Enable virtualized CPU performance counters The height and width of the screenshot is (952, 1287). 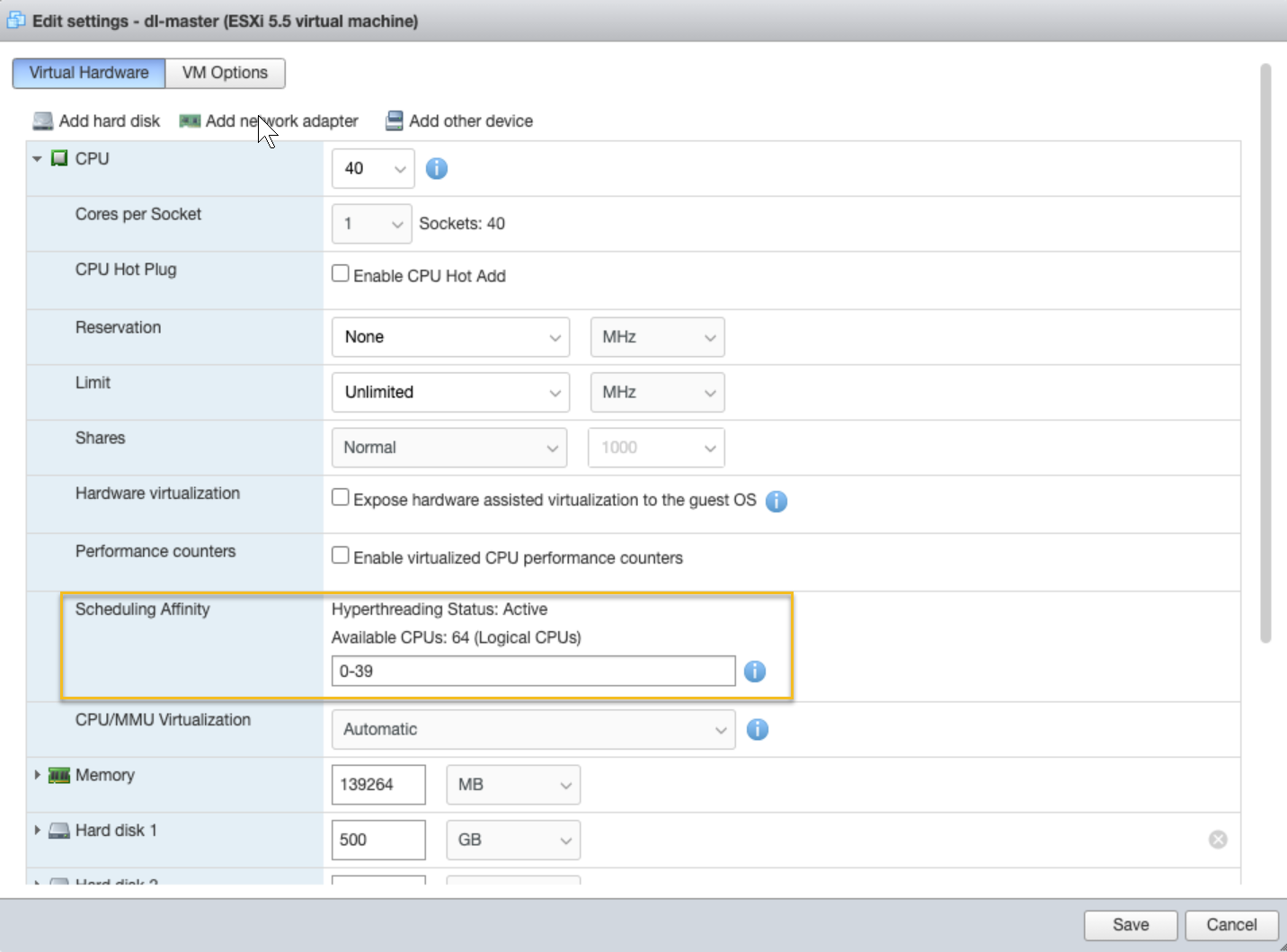coord(341,556)
